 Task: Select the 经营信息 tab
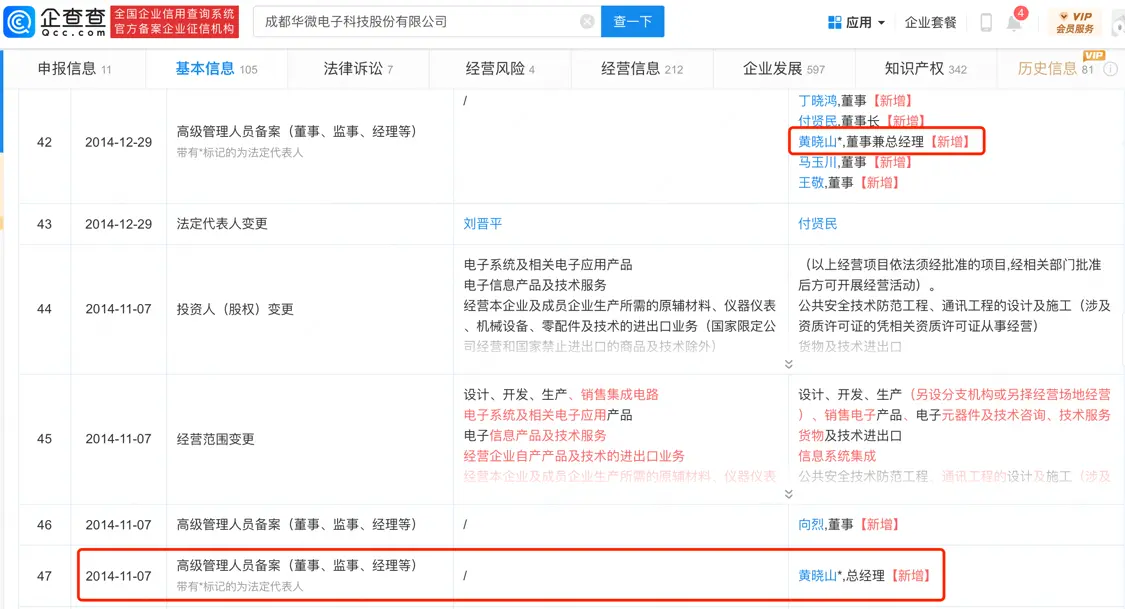point(642,69)
